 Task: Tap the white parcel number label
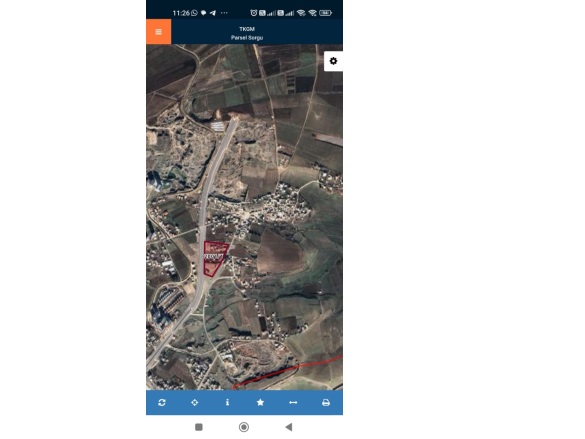tap(214, 257)
